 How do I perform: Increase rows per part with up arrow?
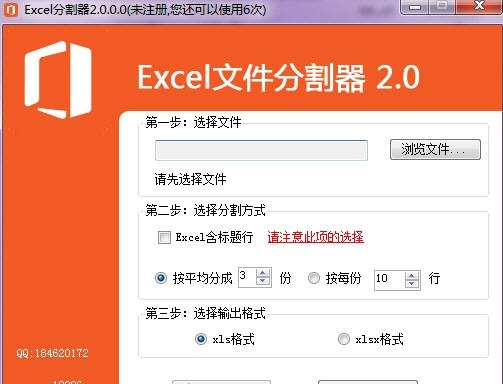pos(412,276)
